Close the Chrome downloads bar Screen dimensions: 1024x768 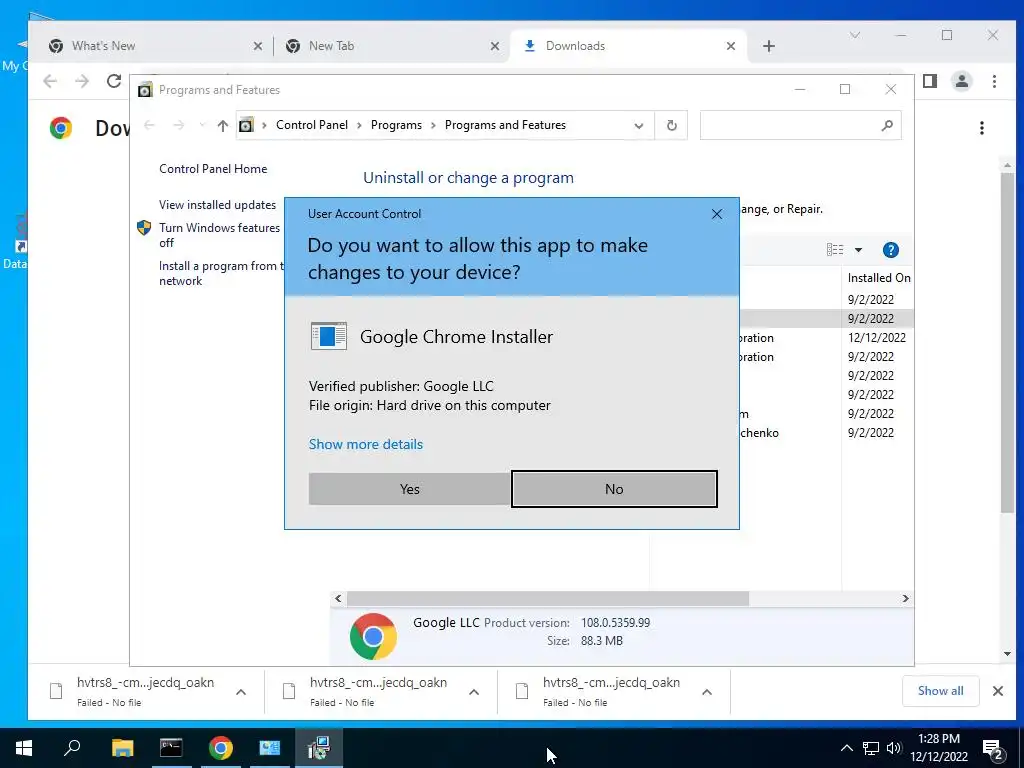(998, 691)
